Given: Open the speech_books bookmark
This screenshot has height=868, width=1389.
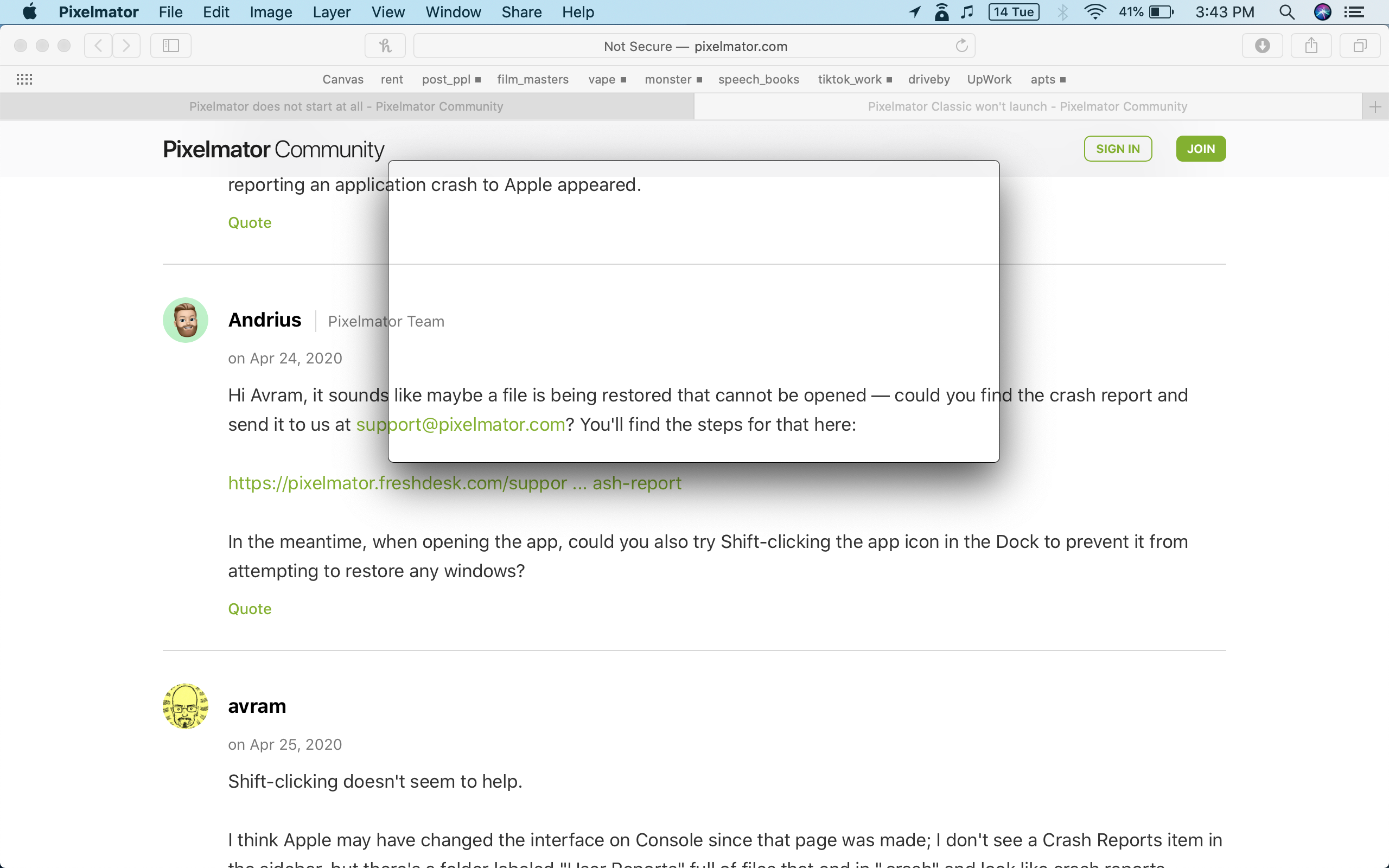Looking at the screenshot, I should click(x=758, y=79).
